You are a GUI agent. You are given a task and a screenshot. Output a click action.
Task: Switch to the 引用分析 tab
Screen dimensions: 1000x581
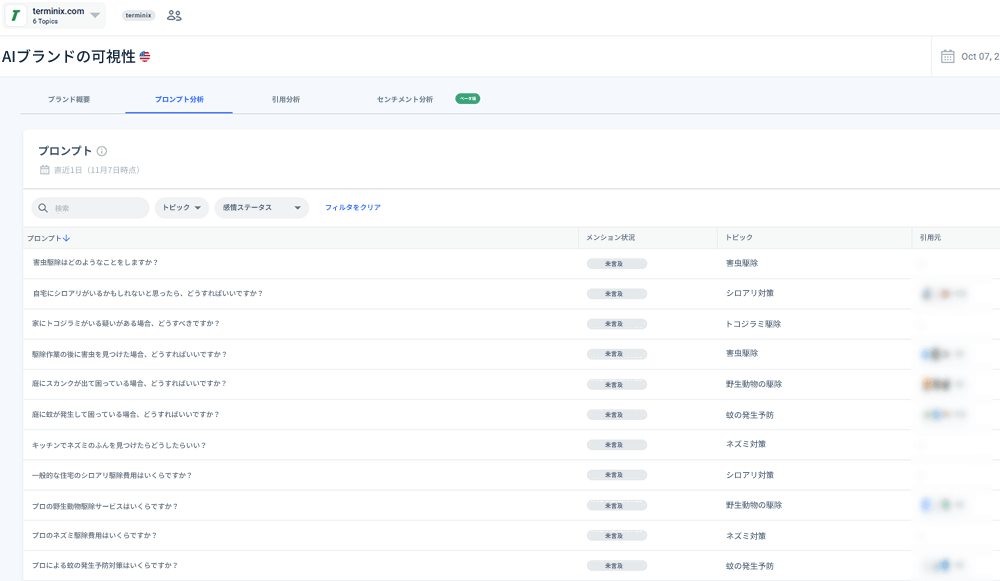click(x=286, y=99)
